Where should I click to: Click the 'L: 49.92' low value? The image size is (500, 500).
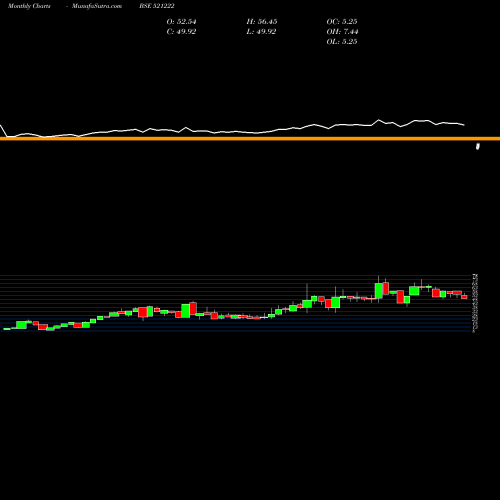coord(261,32)
